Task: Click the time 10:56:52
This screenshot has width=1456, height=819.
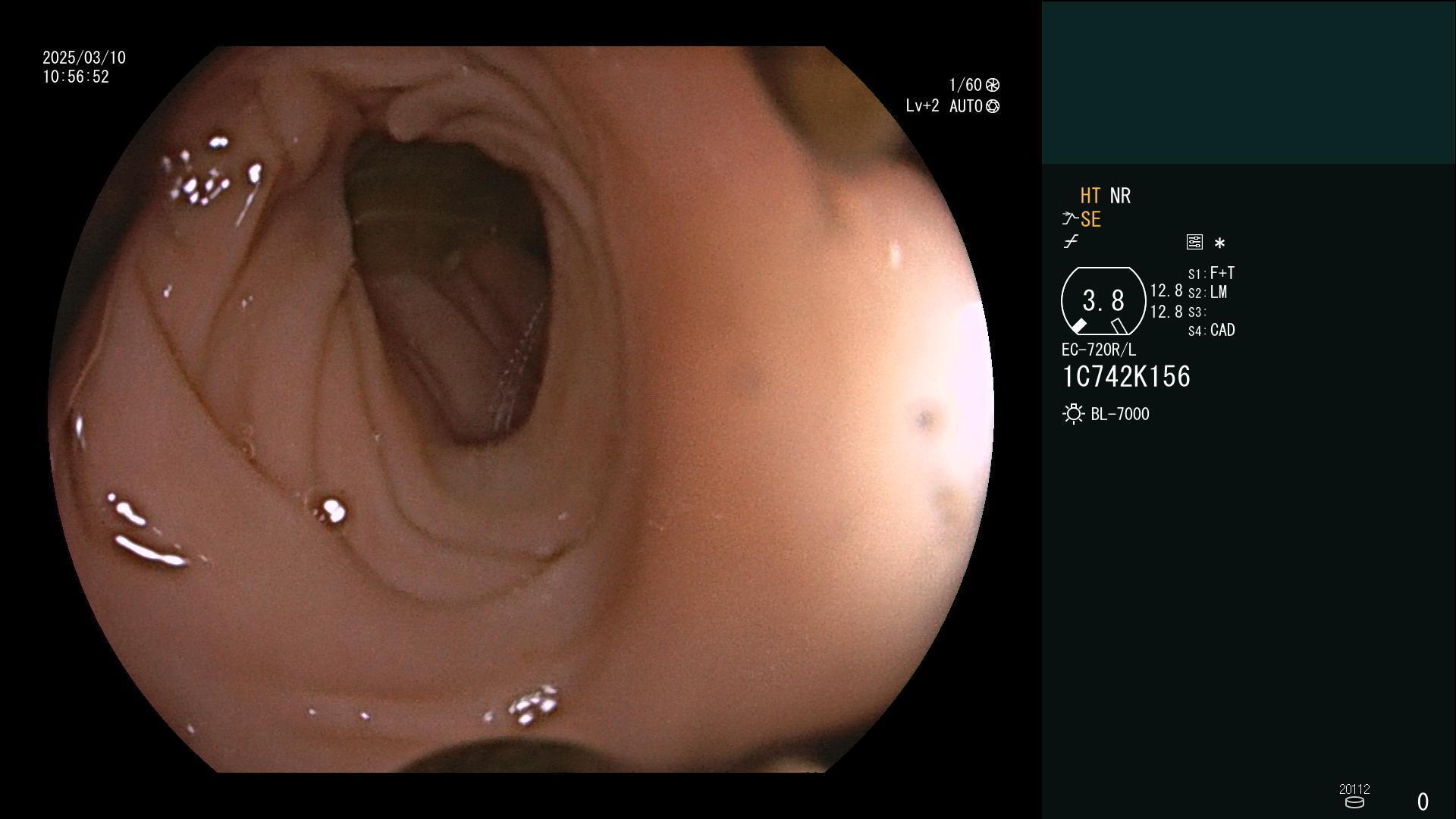Action: pyautogui.click(x=76, y=77)
